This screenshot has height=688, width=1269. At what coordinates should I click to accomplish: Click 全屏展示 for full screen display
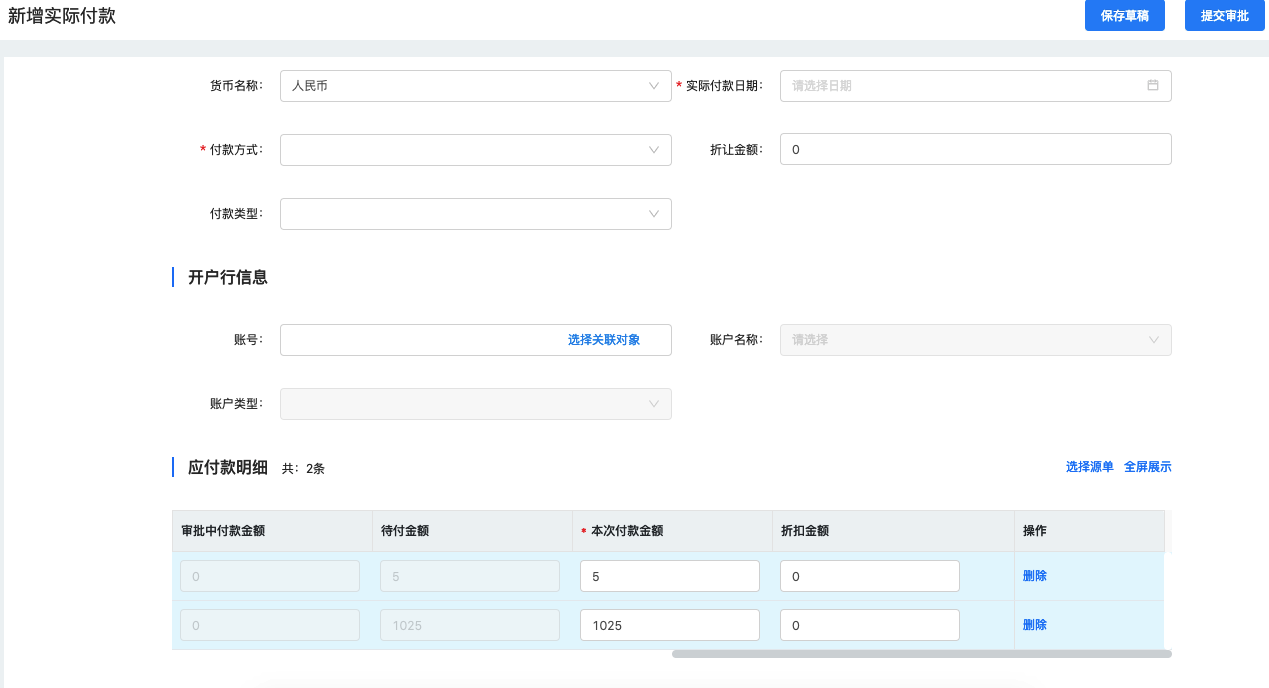point(1148,467)
